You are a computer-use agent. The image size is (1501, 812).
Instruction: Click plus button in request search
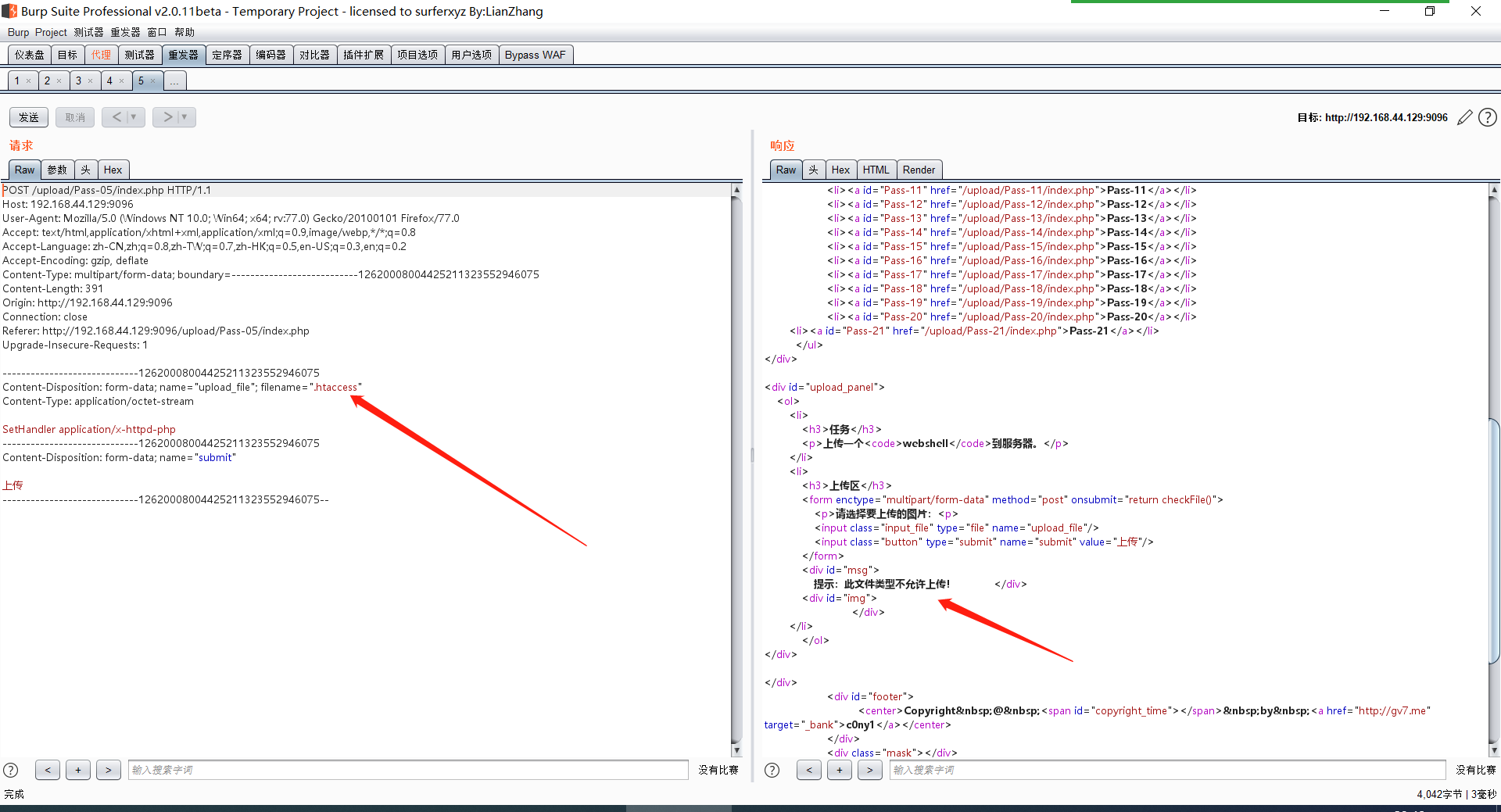(x=78, y=770)
